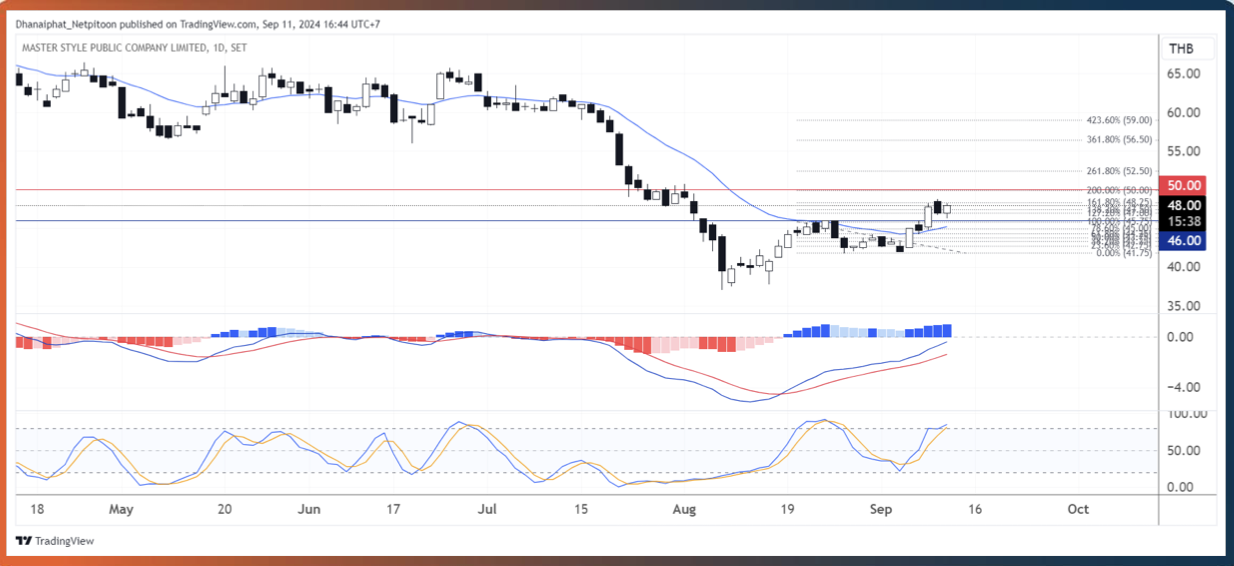Click the 19 date label on time axis

click(790, 509)
